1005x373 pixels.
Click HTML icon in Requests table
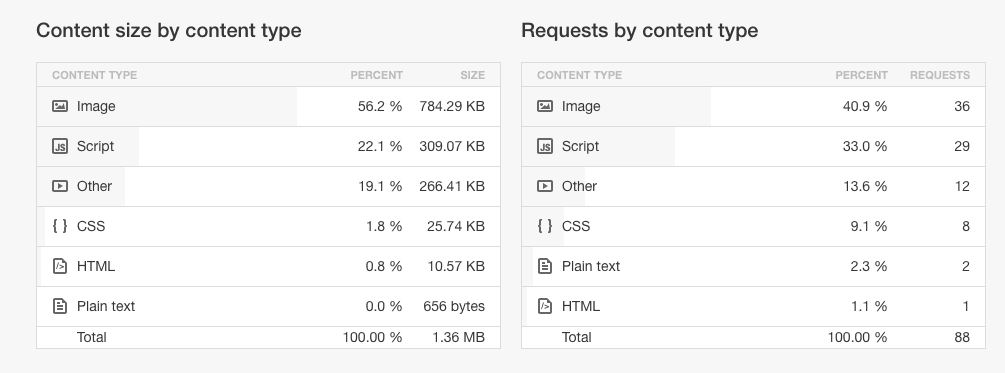[x=545, y=306]
